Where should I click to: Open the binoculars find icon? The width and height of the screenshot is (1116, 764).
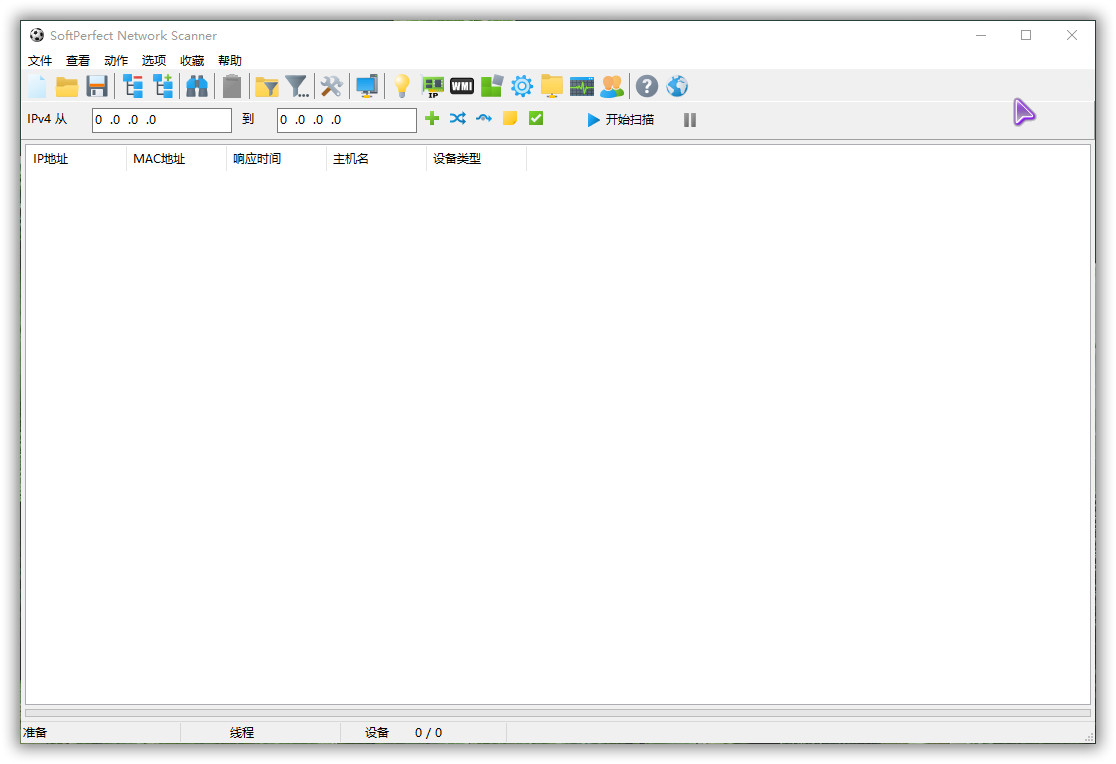(197, 87)
